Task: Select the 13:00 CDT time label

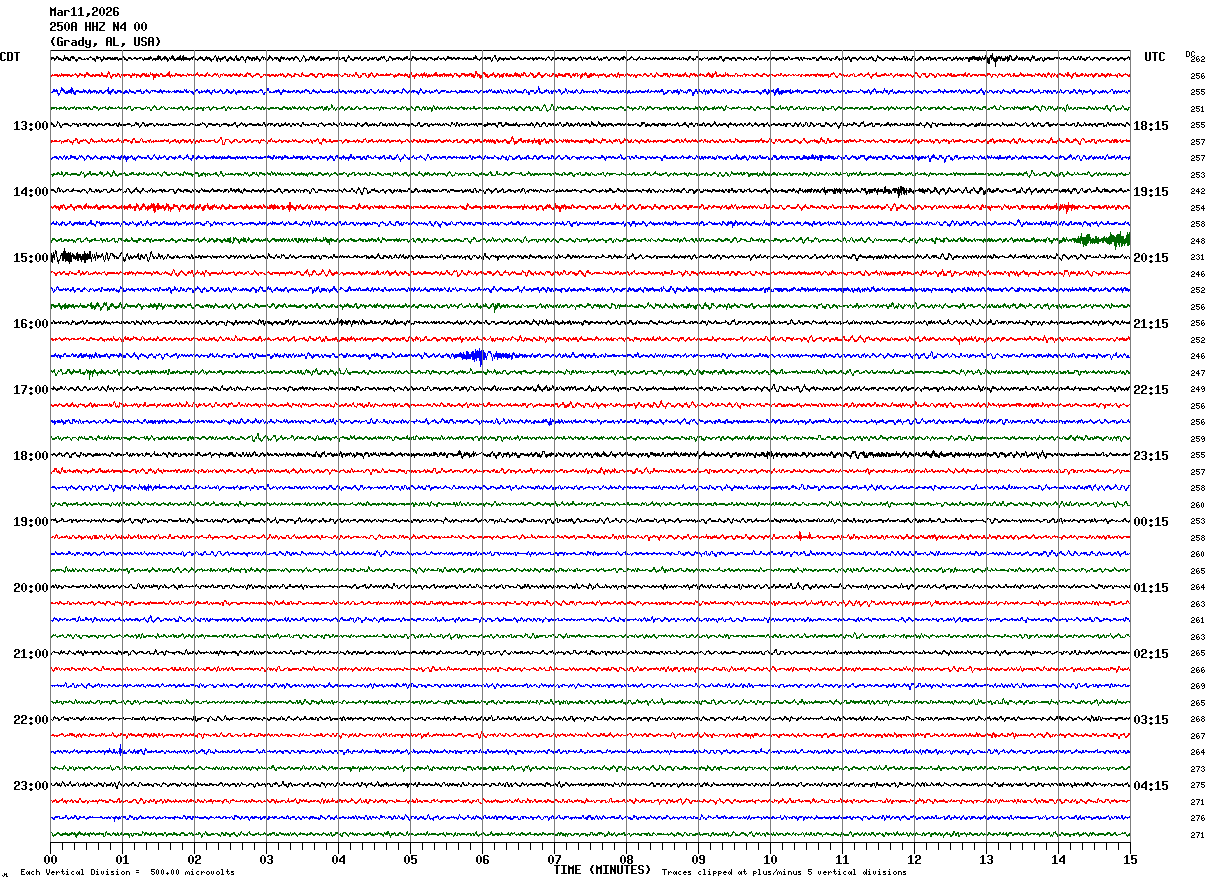Action: (31, 126)
